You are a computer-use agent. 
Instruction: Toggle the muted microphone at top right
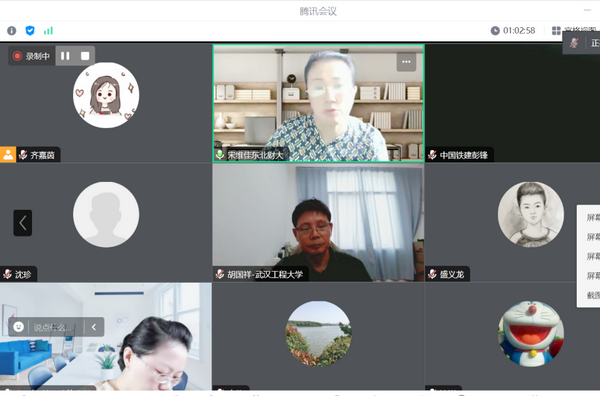574,43
